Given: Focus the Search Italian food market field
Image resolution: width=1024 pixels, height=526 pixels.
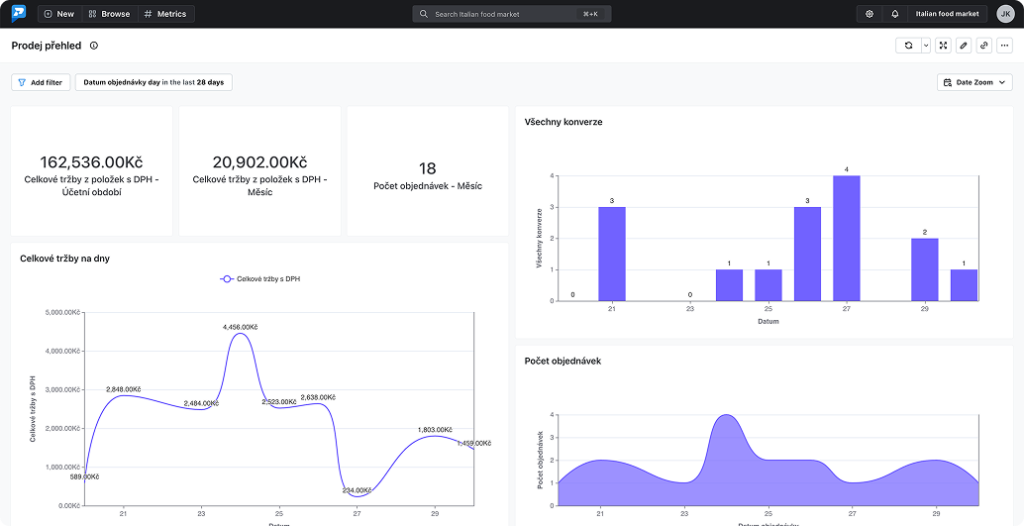Looking at the screenshot, I should coord(511,14).
